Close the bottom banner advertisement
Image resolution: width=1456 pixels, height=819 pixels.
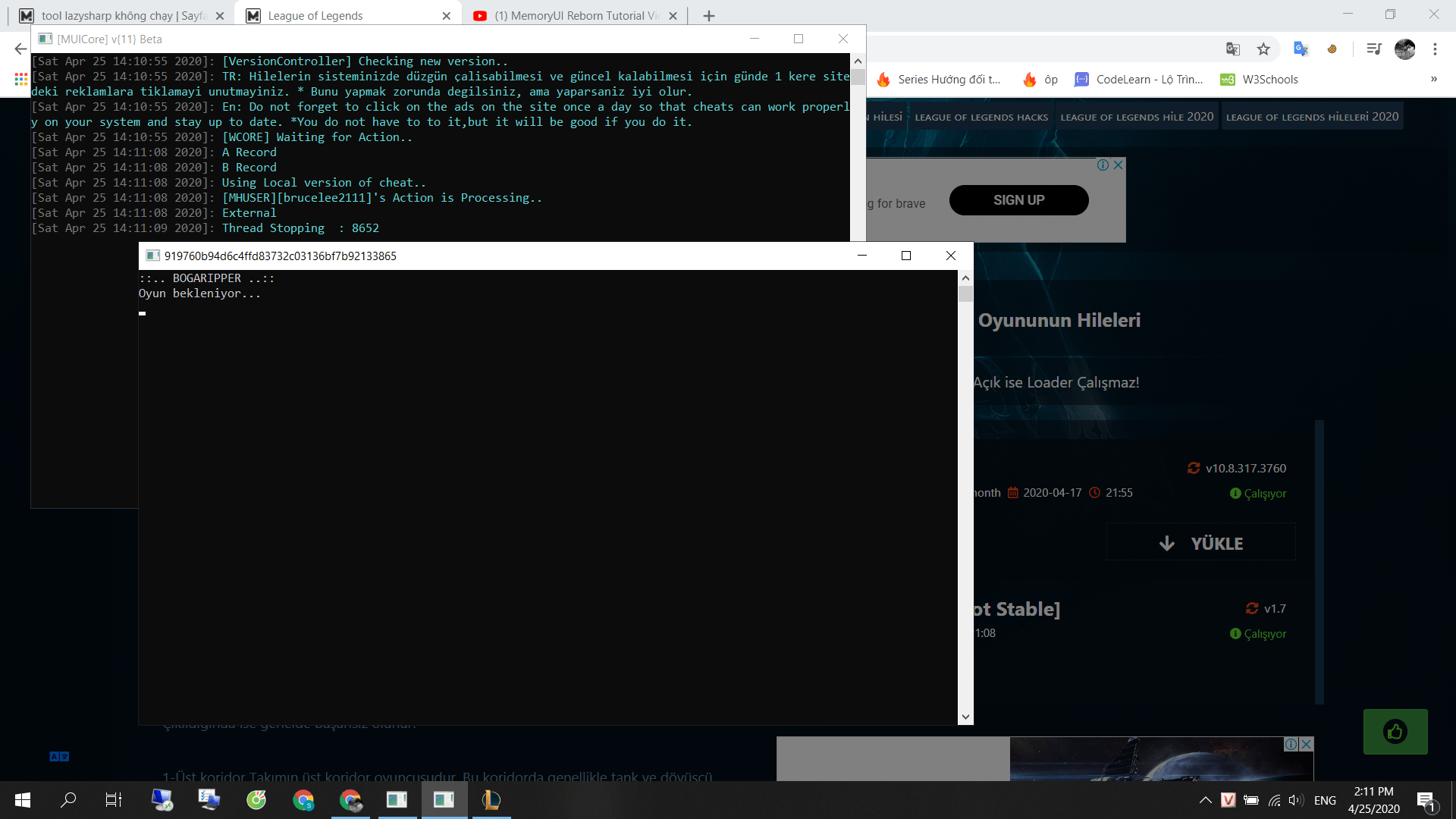point(1306,745)
